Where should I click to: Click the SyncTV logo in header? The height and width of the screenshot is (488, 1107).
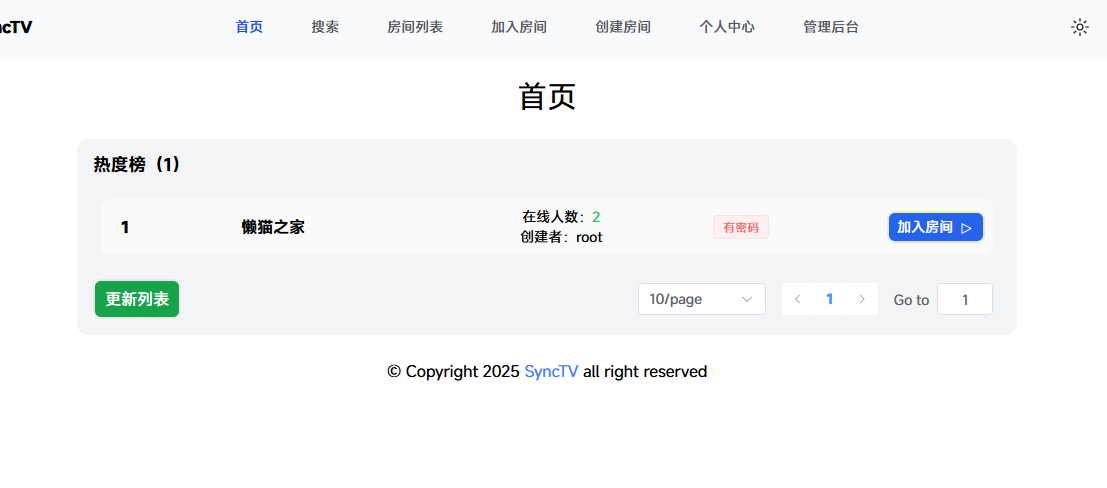pos(16,28)
